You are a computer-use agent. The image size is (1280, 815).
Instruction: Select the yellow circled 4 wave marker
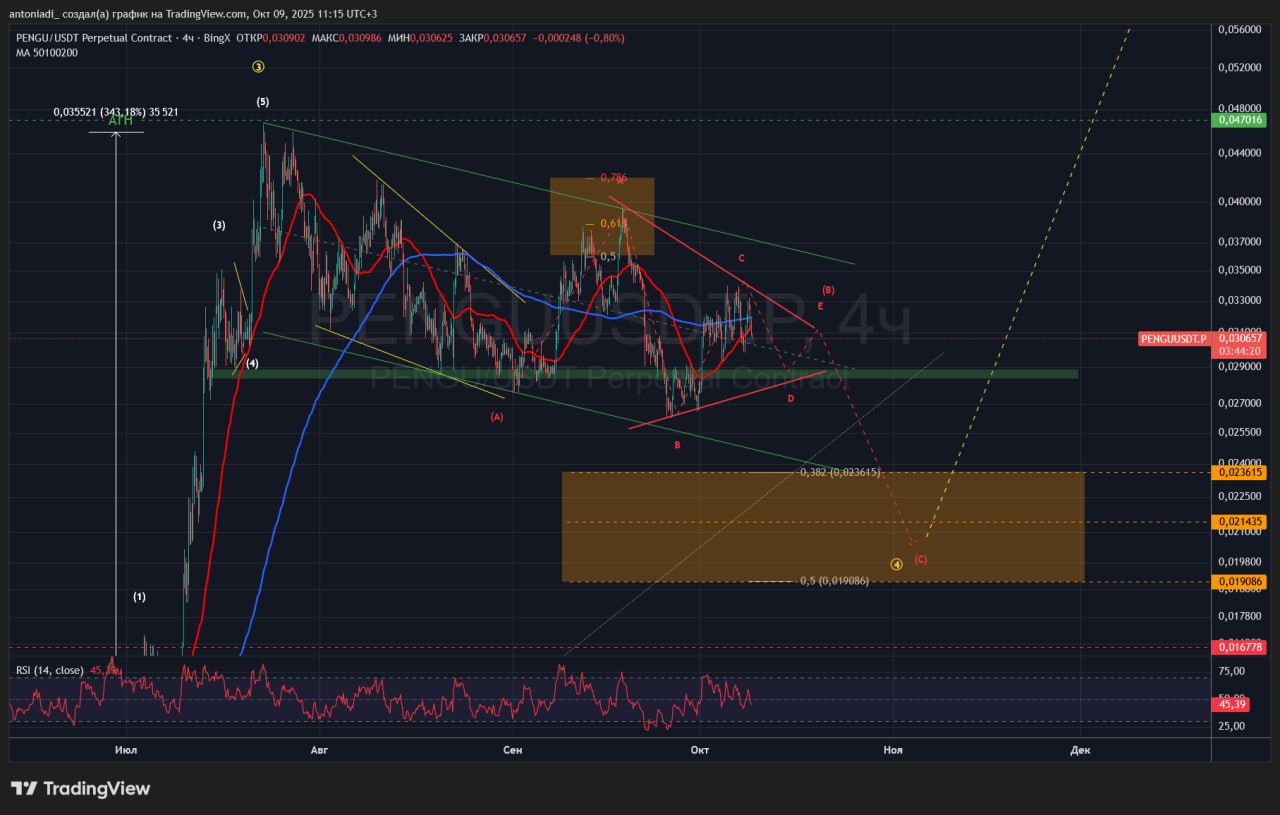point(896,564)
